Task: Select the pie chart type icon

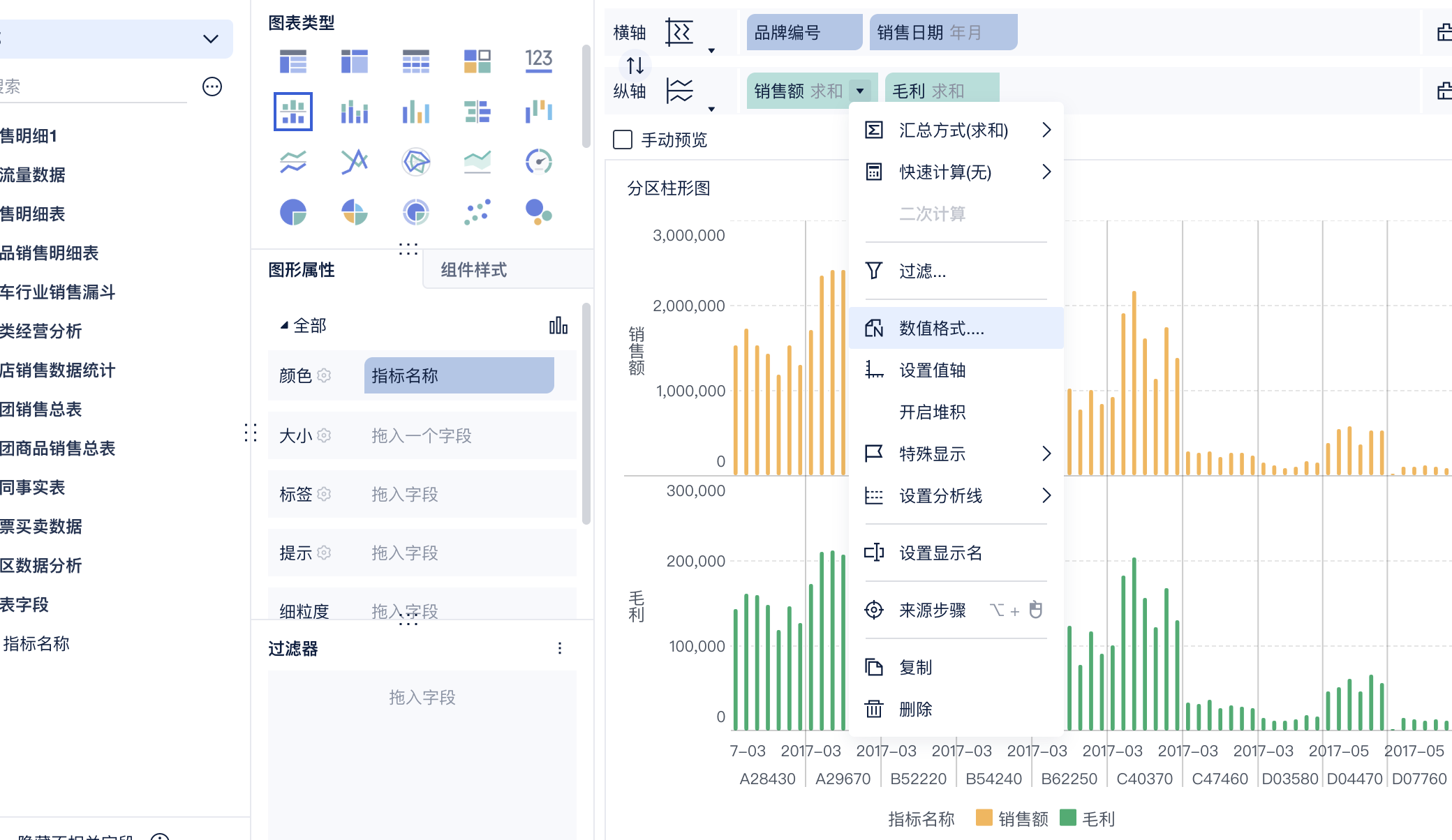Action: 293,211
